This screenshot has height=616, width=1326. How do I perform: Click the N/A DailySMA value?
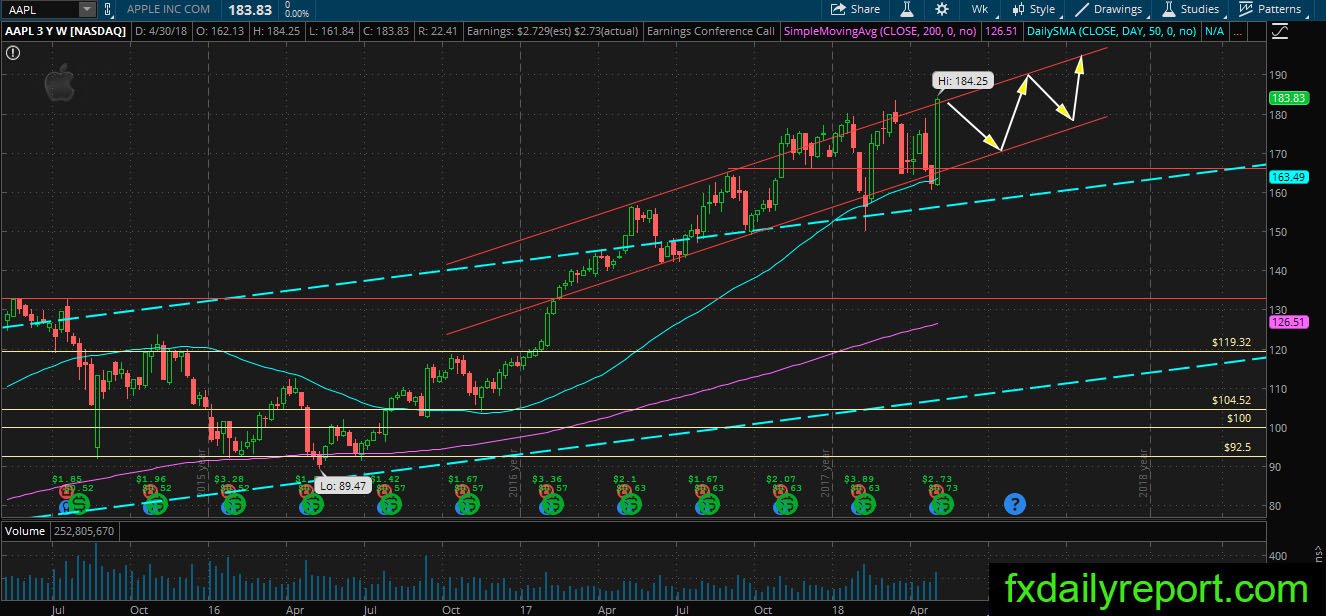click(x=1214, y=31)
